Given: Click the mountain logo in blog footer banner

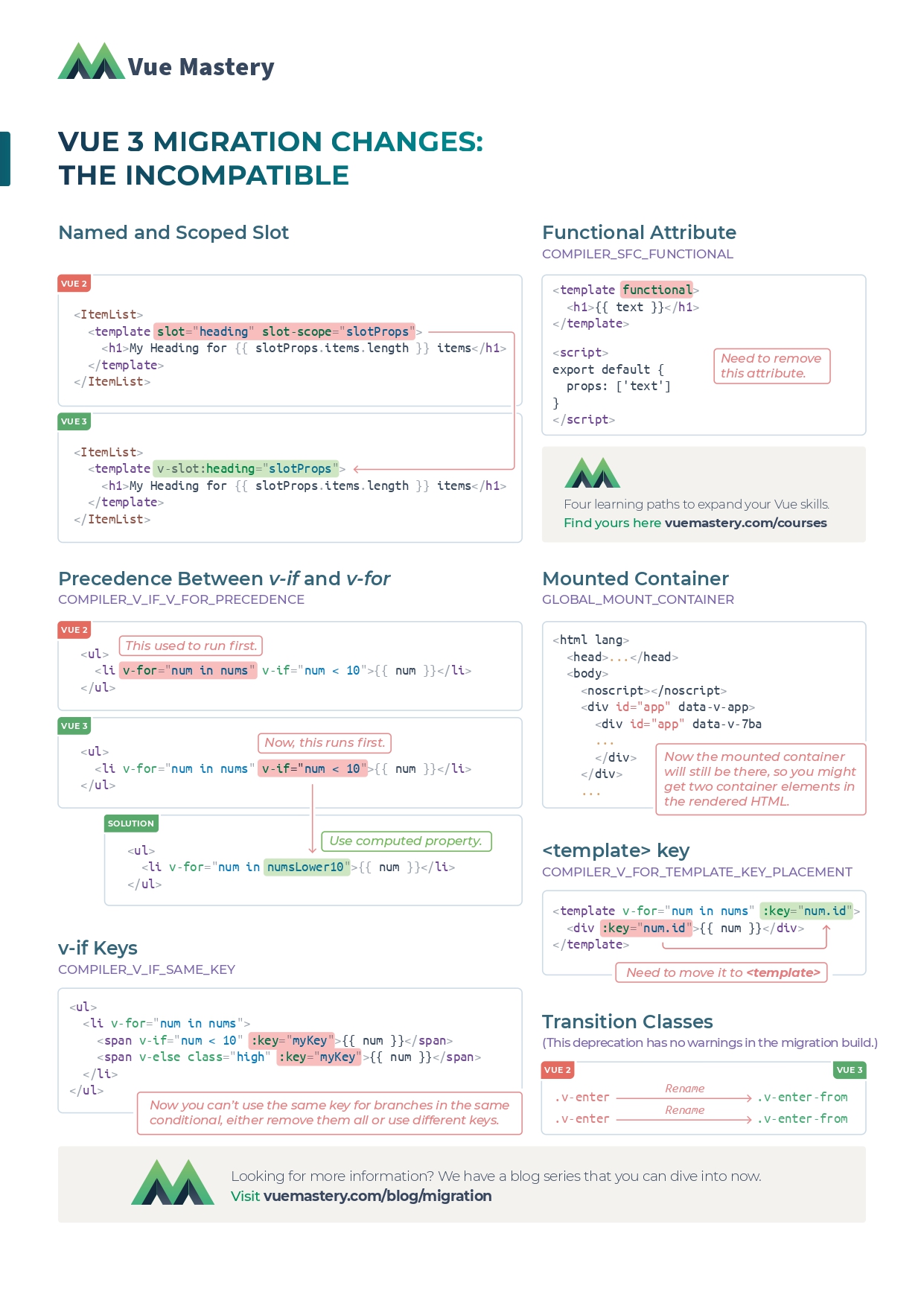Looking at the screenshot, I should click(x=173, y=1182).
